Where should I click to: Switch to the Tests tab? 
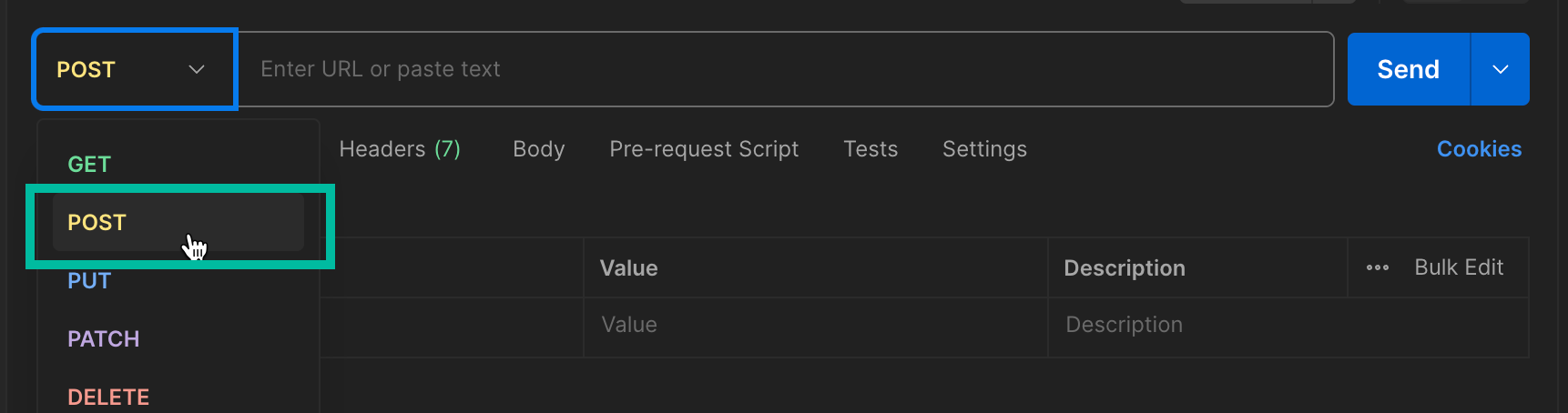(871, 149)
